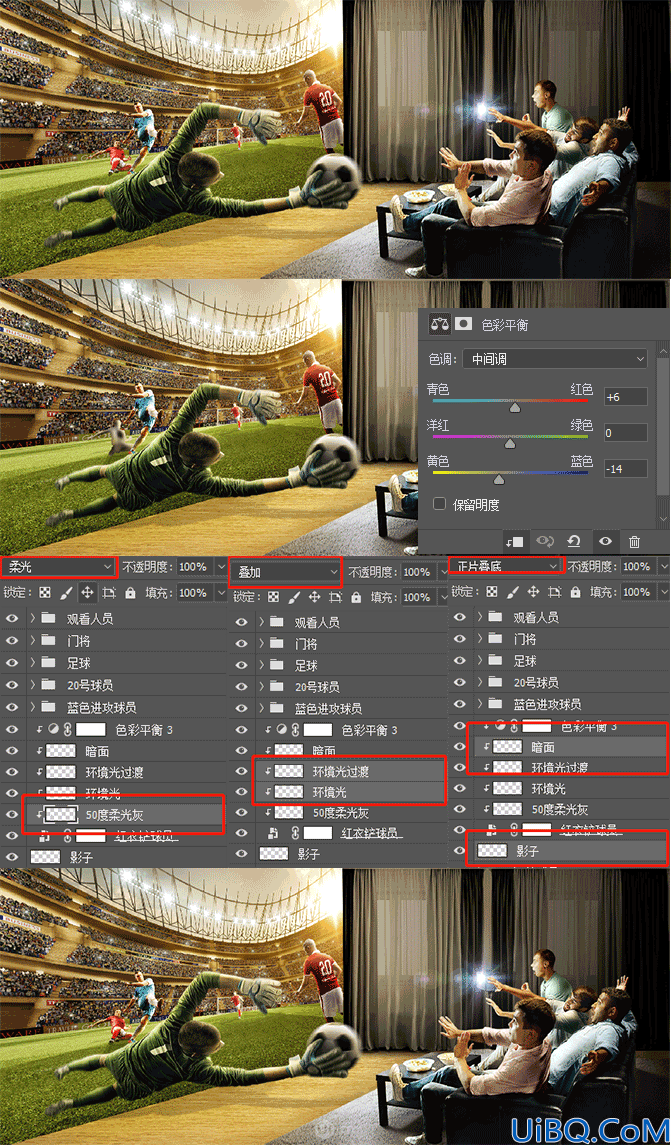Expand the 观看人员 group in the 柔光 panel
The image size is (671, 1145).
33,619
